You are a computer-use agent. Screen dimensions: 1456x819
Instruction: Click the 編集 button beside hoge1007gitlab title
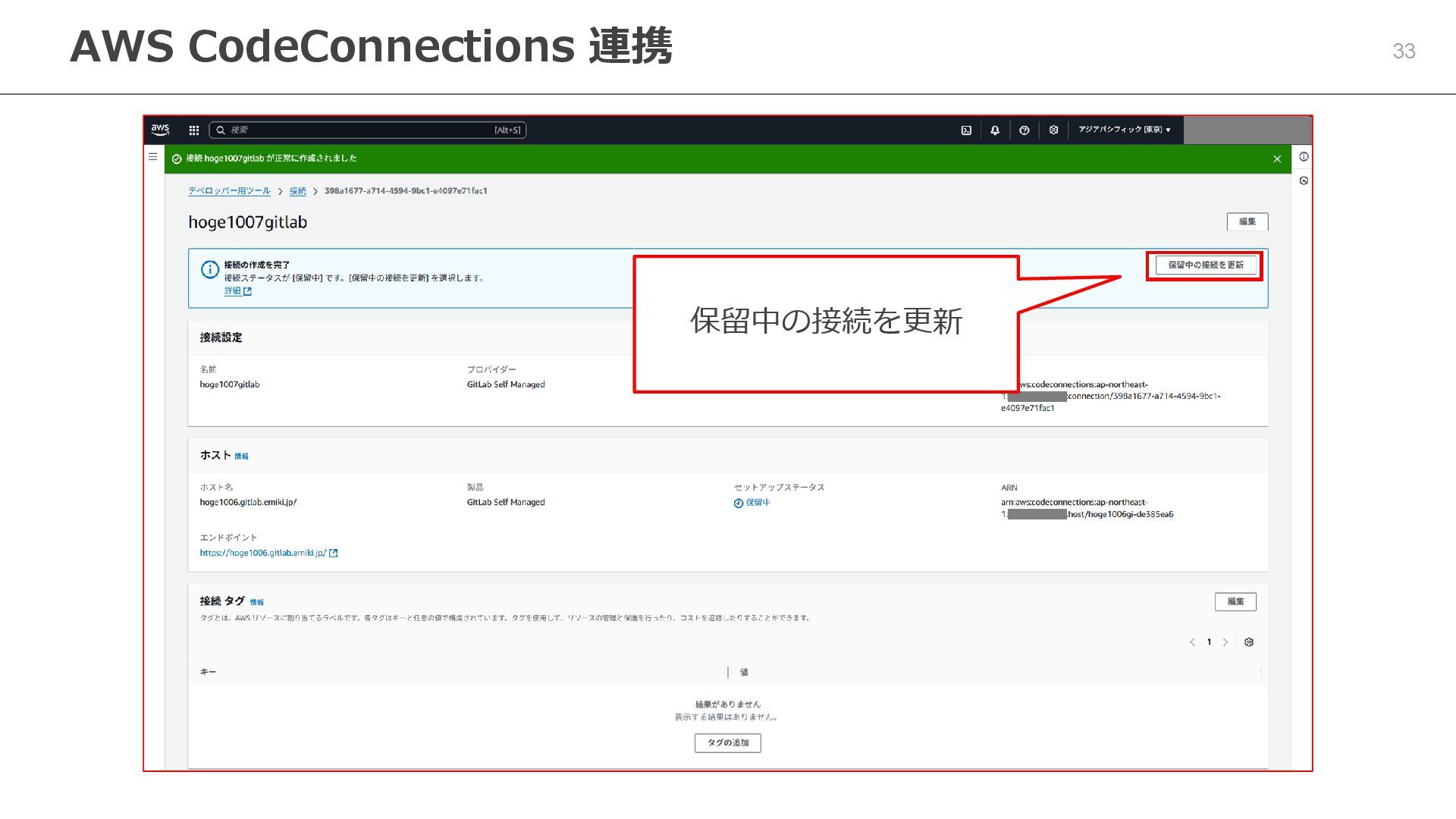1247,221
